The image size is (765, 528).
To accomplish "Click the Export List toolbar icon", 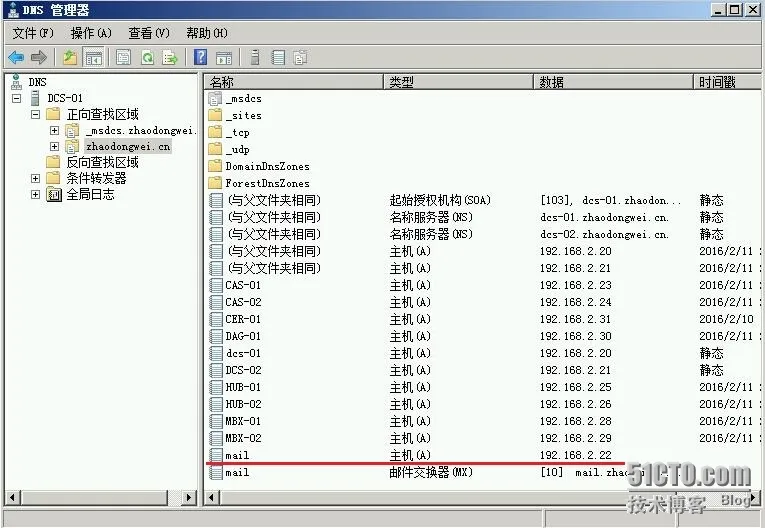I will [x=170, y=58].
